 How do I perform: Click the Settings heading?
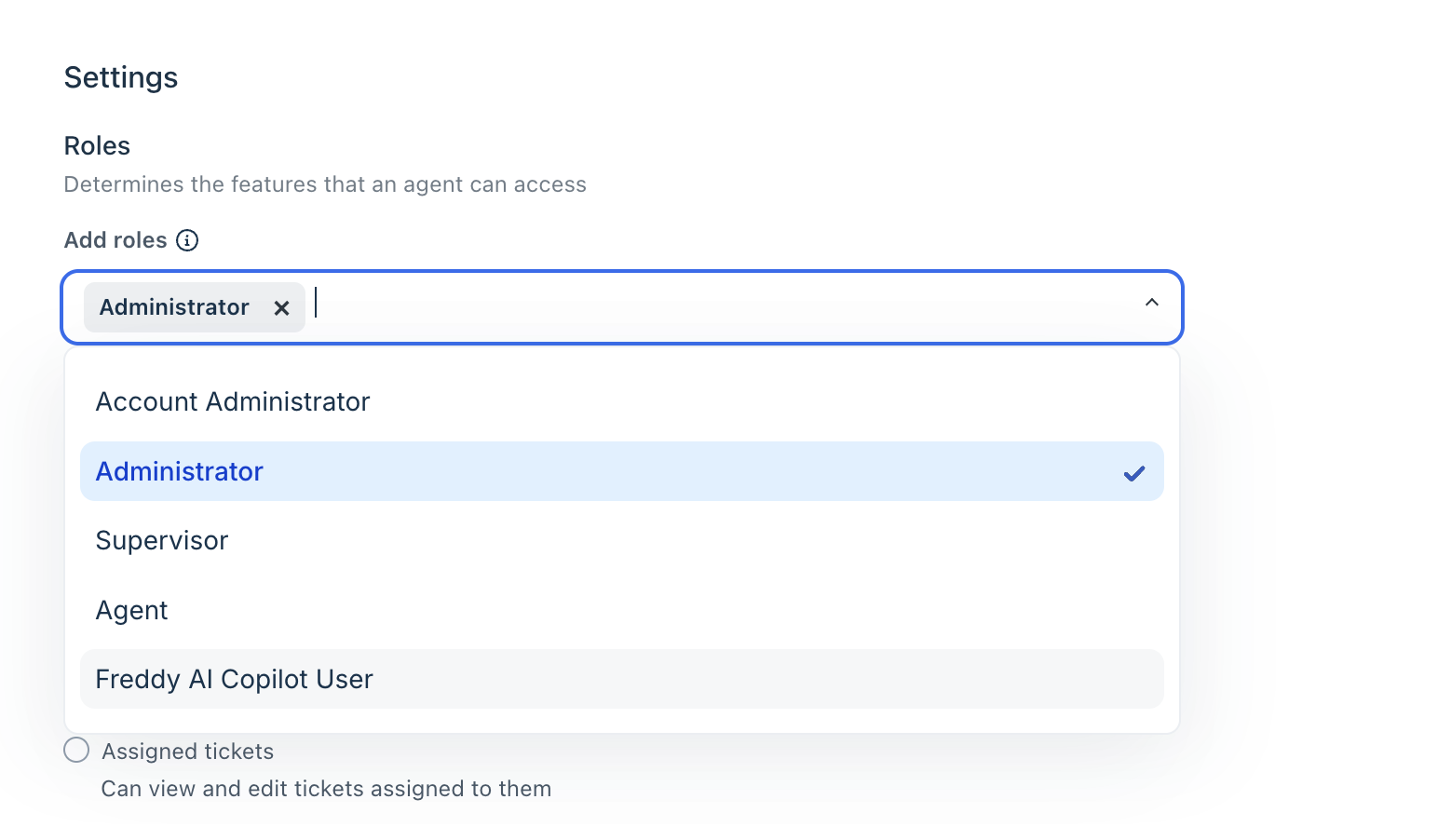[121, 77]
